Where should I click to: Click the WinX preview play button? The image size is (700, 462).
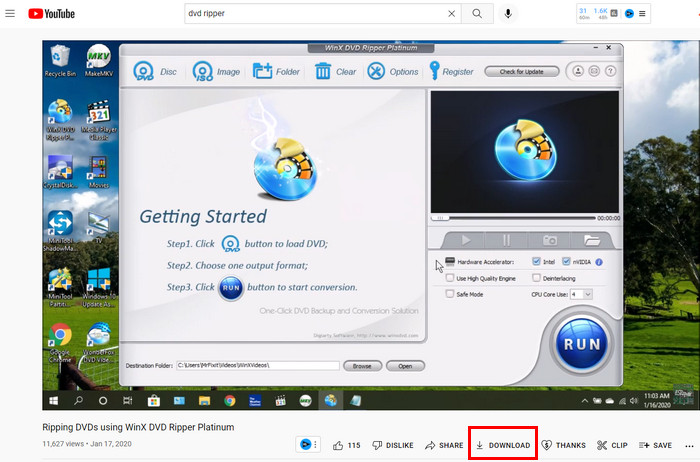466,241
